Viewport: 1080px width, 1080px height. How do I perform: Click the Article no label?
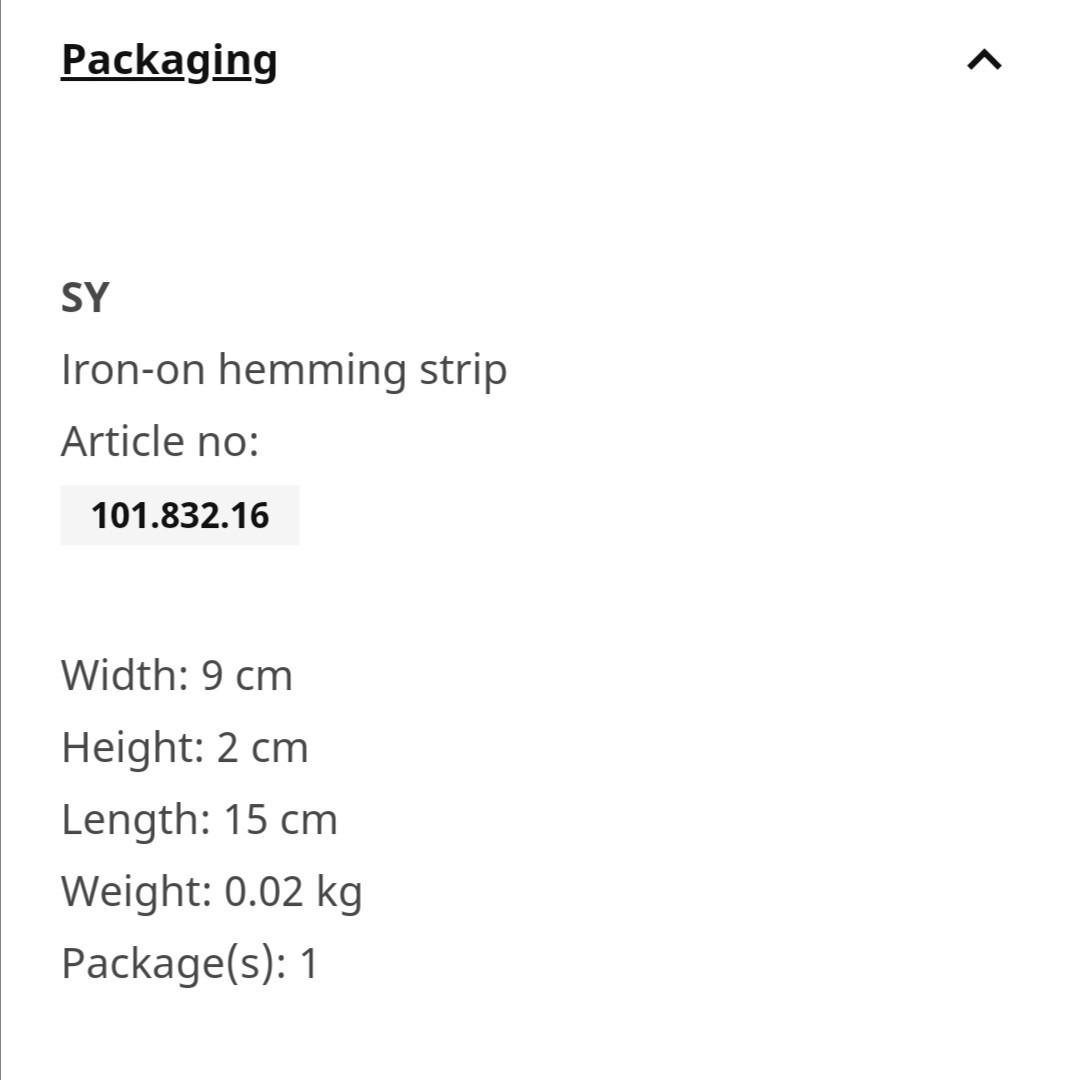[x=159, y=440]
